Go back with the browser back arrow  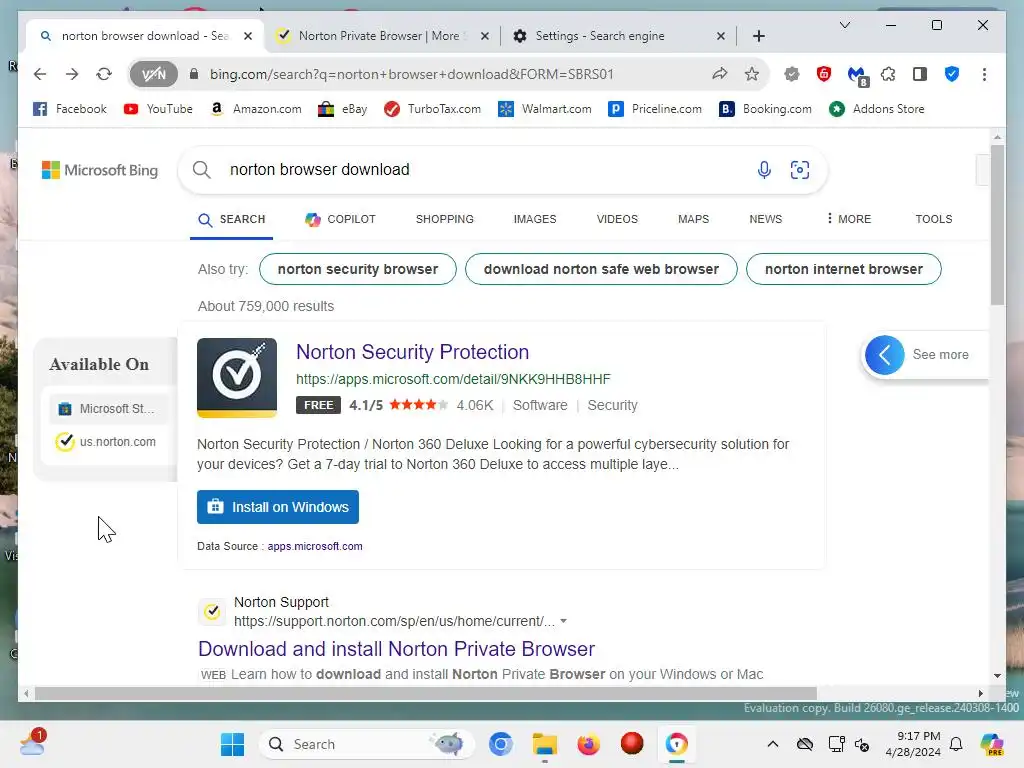40,74
